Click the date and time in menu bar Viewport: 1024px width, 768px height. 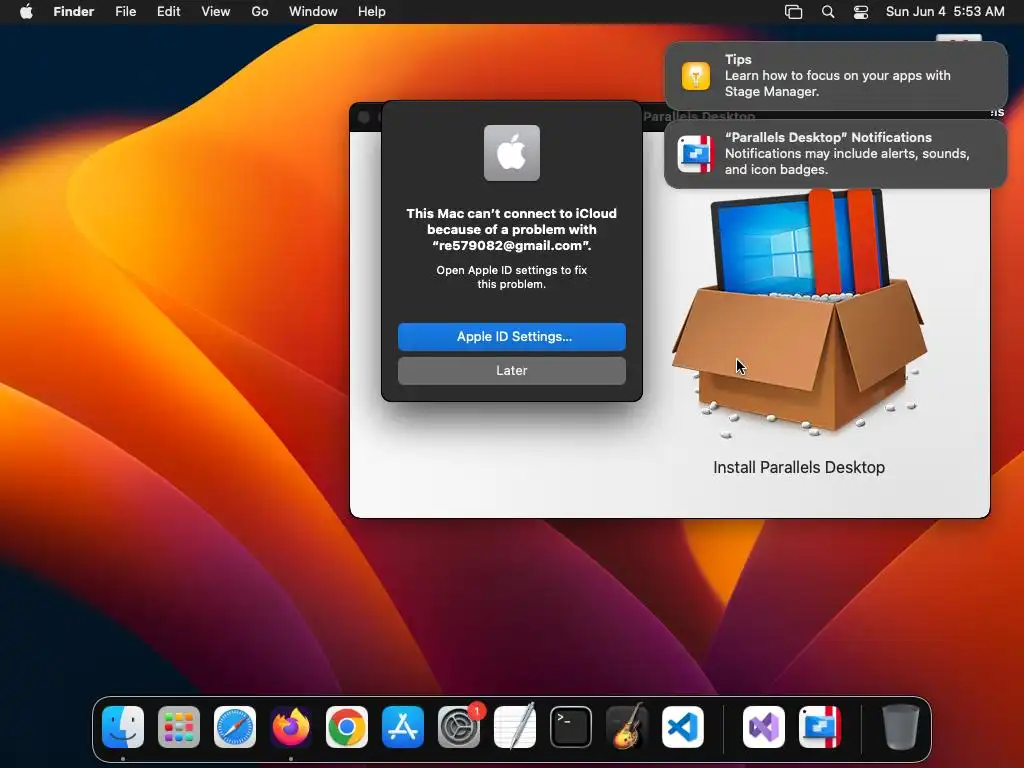(x=945, y=12)
